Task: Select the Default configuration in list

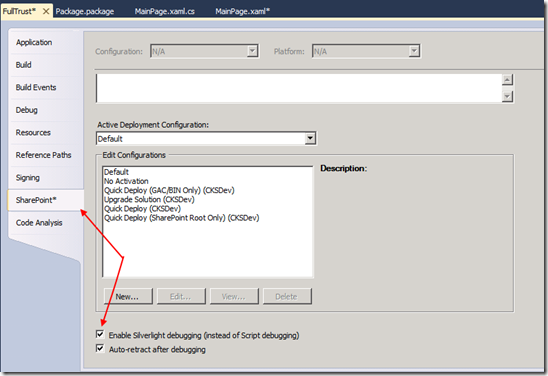Action: click(x=116, y=172)
